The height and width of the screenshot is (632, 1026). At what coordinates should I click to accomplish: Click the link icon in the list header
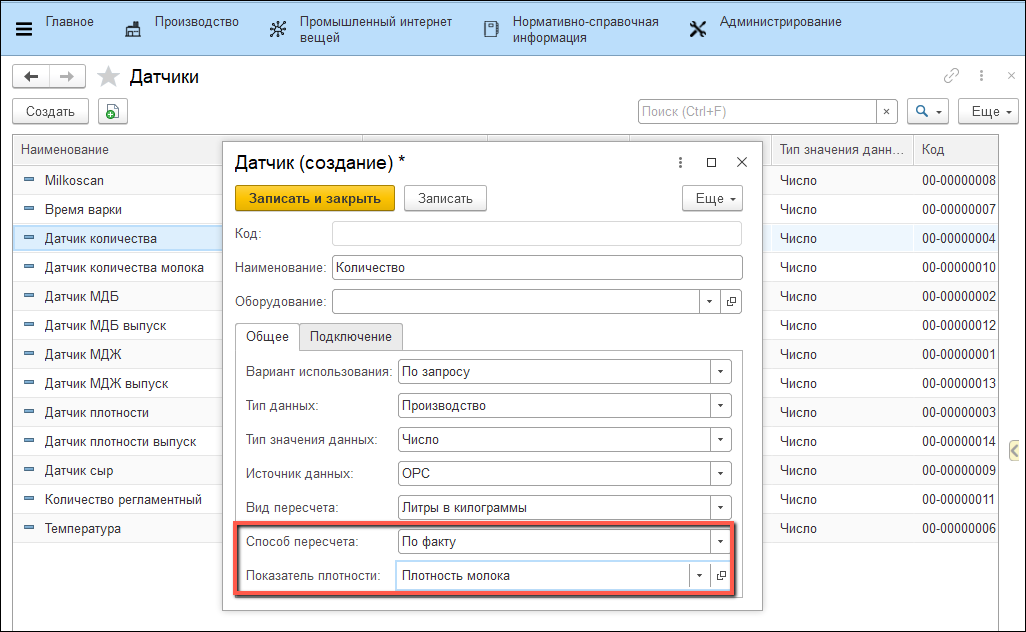951,76
